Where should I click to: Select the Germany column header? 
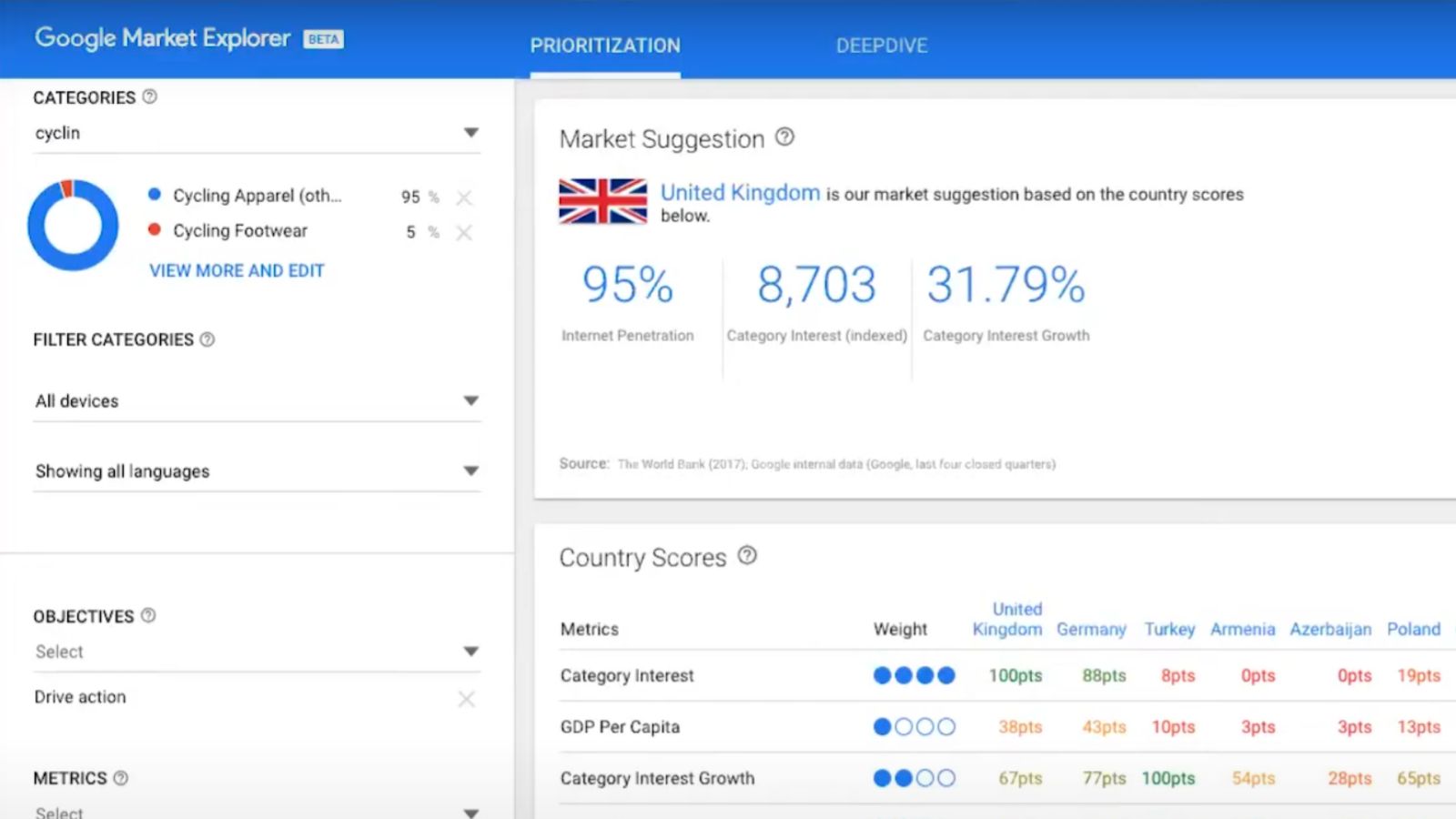click(x=1091, y=629)
